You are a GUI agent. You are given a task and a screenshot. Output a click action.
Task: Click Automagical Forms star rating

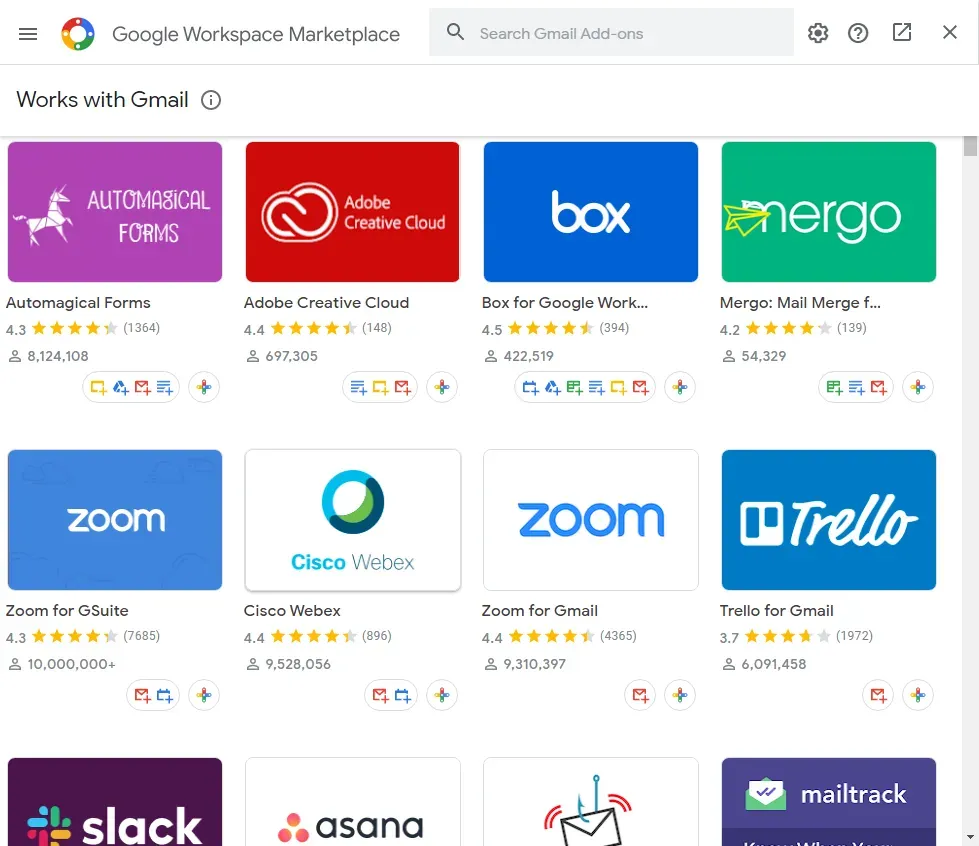pos(74,328)
